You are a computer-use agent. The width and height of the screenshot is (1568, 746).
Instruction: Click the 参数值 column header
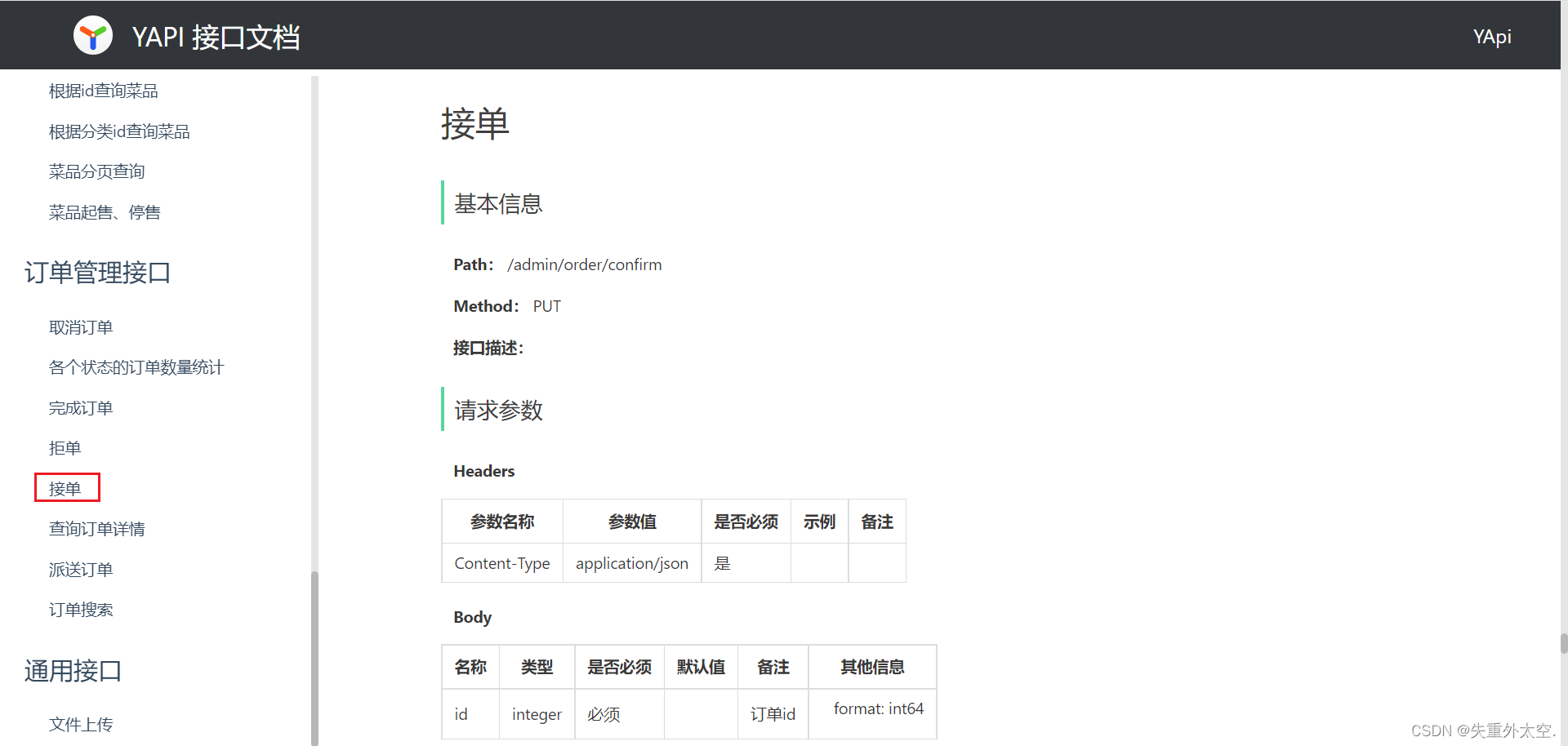(x=632, y=522)
